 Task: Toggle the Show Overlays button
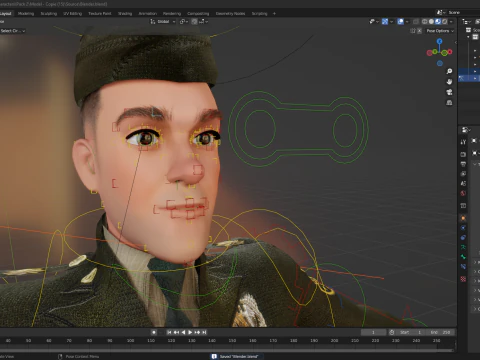pos(400,21)
